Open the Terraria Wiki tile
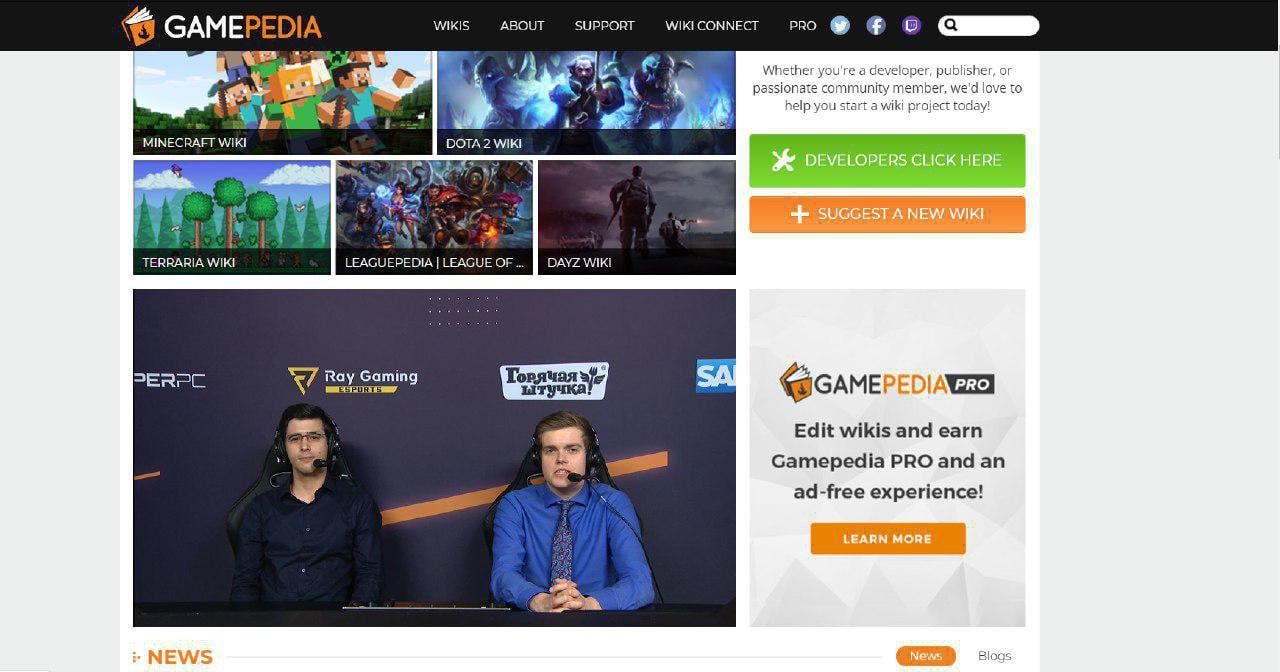The height and width of the screenshot is (672, 1280). pyautogui.click(x=232, y=217)
